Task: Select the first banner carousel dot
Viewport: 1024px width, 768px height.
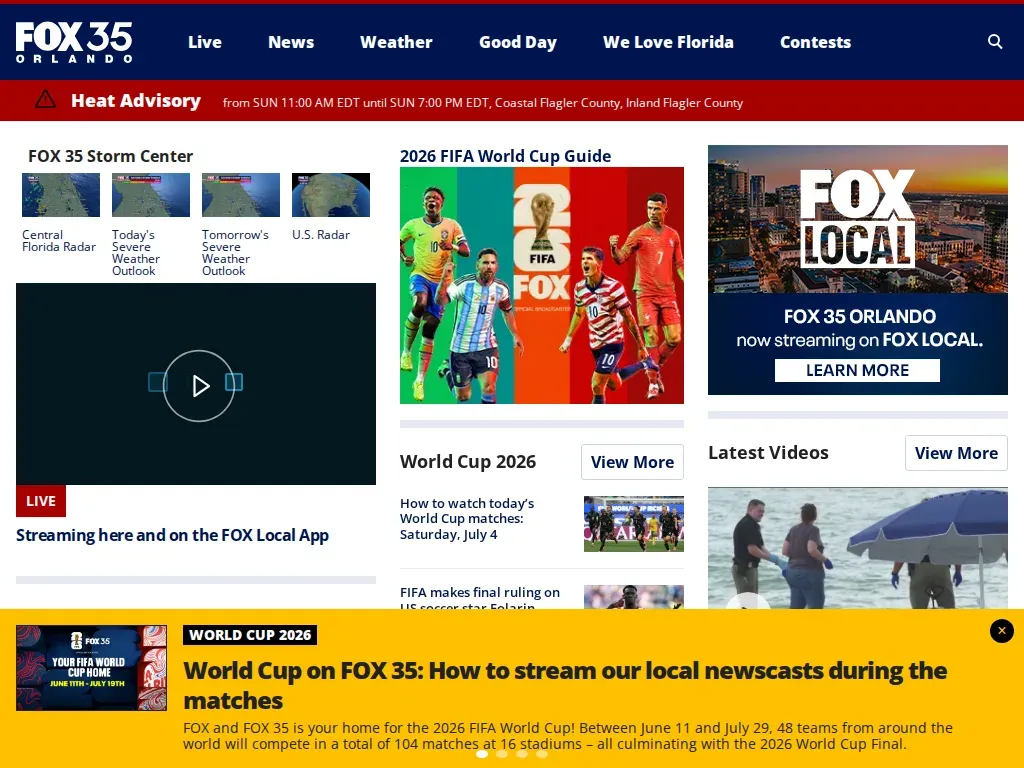Action: point(482,754)
